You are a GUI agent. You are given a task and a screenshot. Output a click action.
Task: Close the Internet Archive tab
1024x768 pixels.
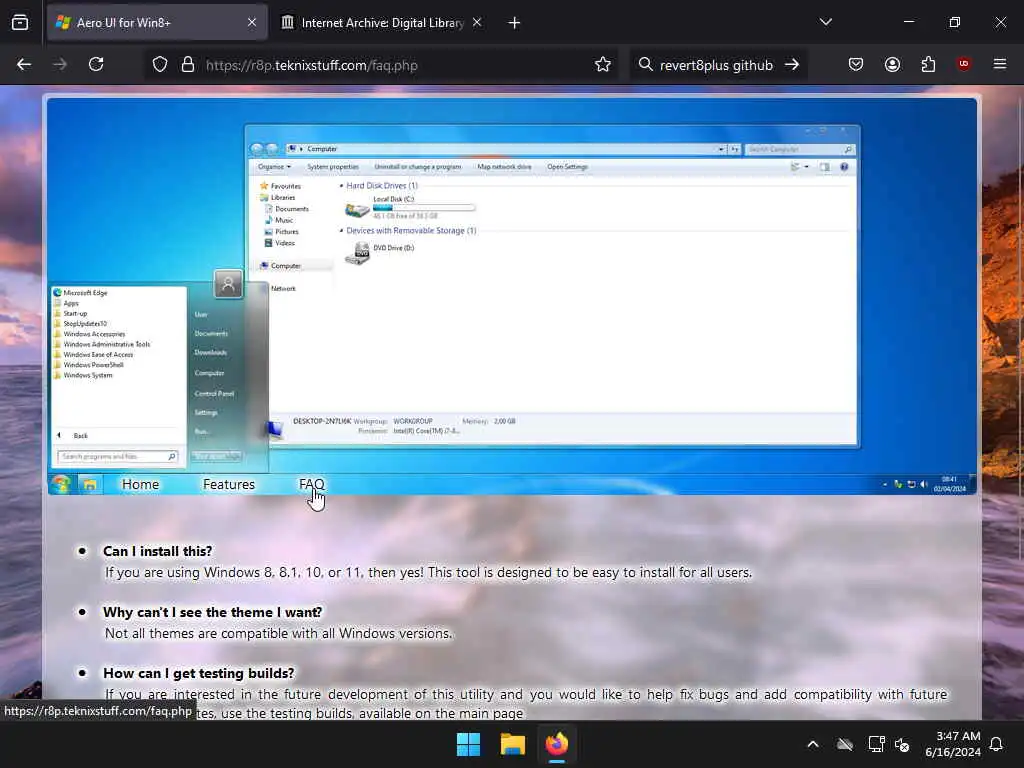click(x=477, y=23)
